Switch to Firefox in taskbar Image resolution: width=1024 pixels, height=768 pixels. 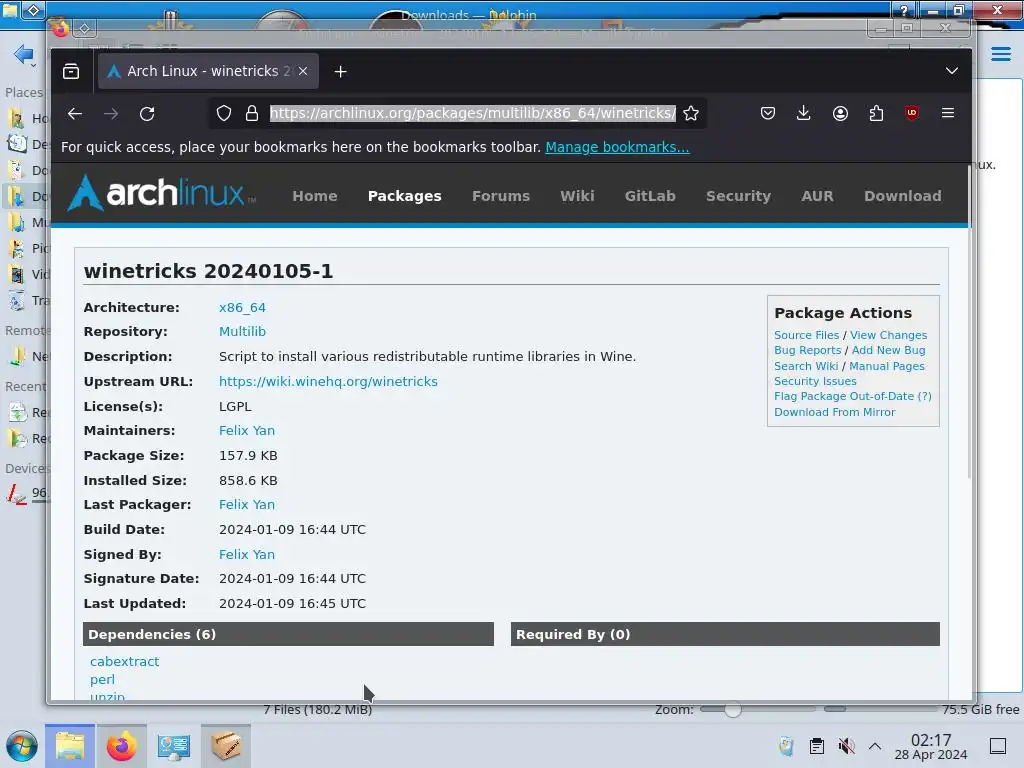121,746
